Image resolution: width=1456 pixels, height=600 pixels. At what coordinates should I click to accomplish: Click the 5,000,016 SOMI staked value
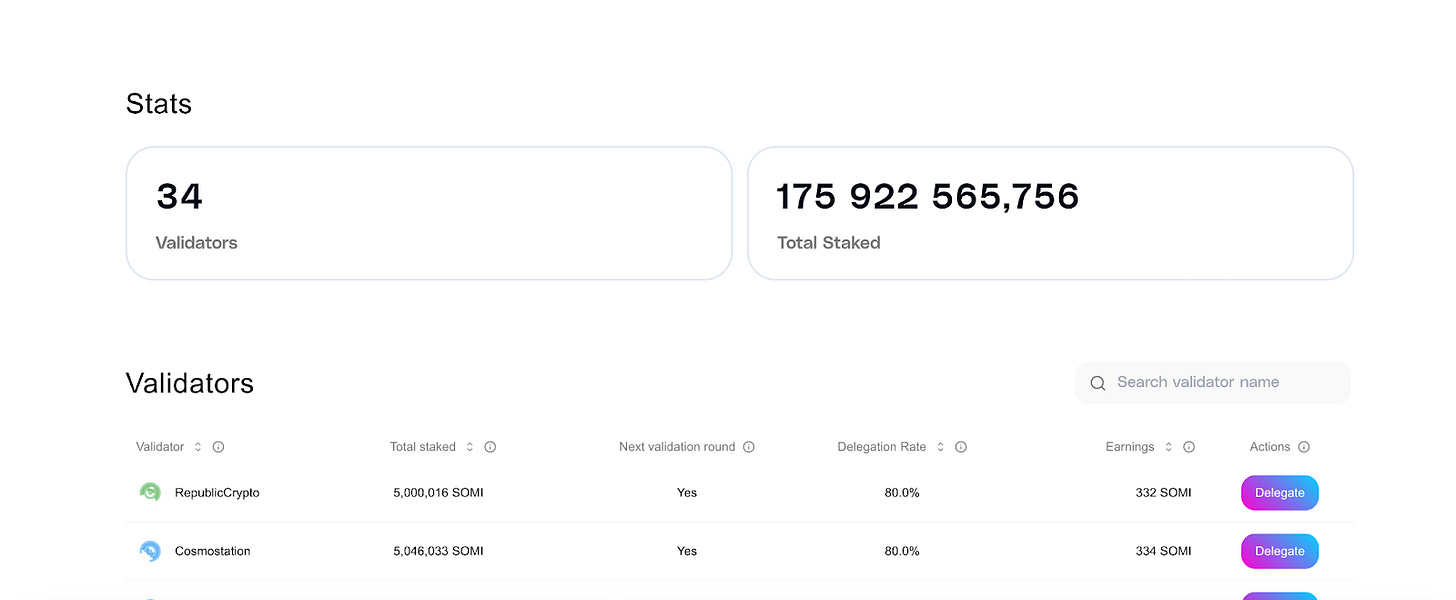[x=438, y=492]
